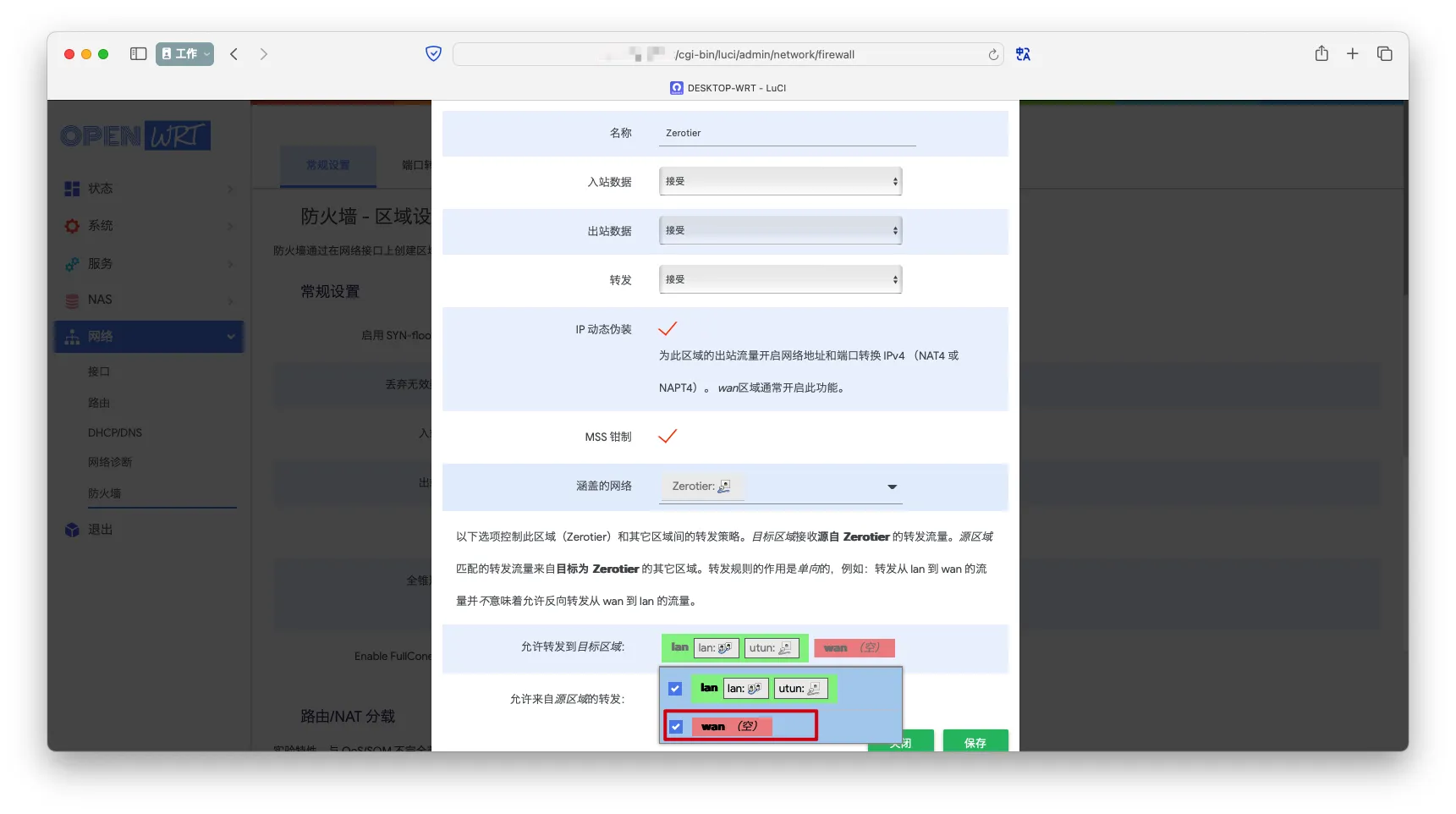Uncheck the wan source zone option

tap(676, 727)
